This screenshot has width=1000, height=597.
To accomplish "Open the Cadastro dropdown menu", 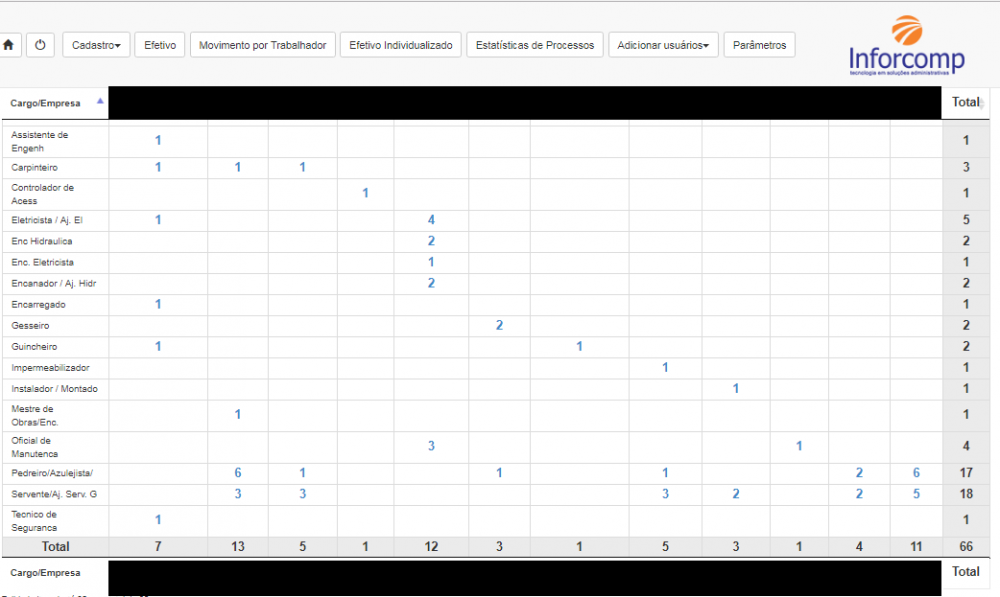I will [x=96, y=45].
